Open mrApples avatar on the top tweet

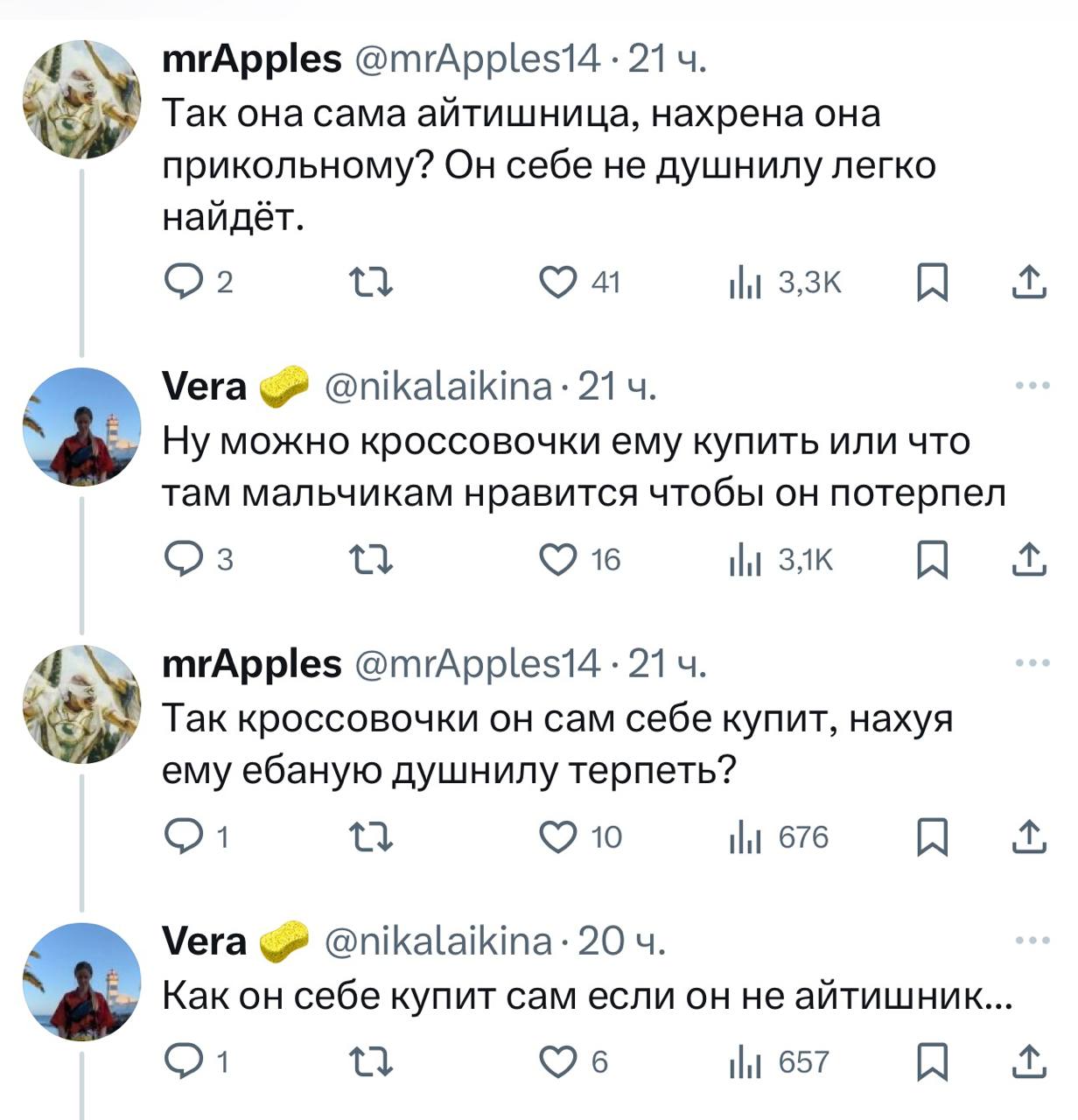(x=81, y=99)
